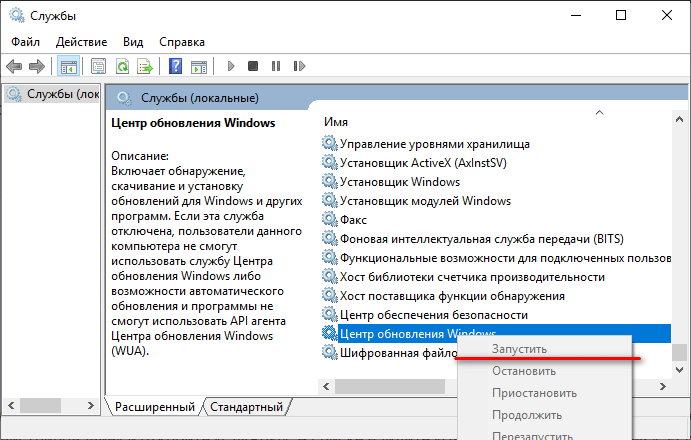Click services list vertical scrollbar down arrow
691x440 pixels.
pos(679,369)
